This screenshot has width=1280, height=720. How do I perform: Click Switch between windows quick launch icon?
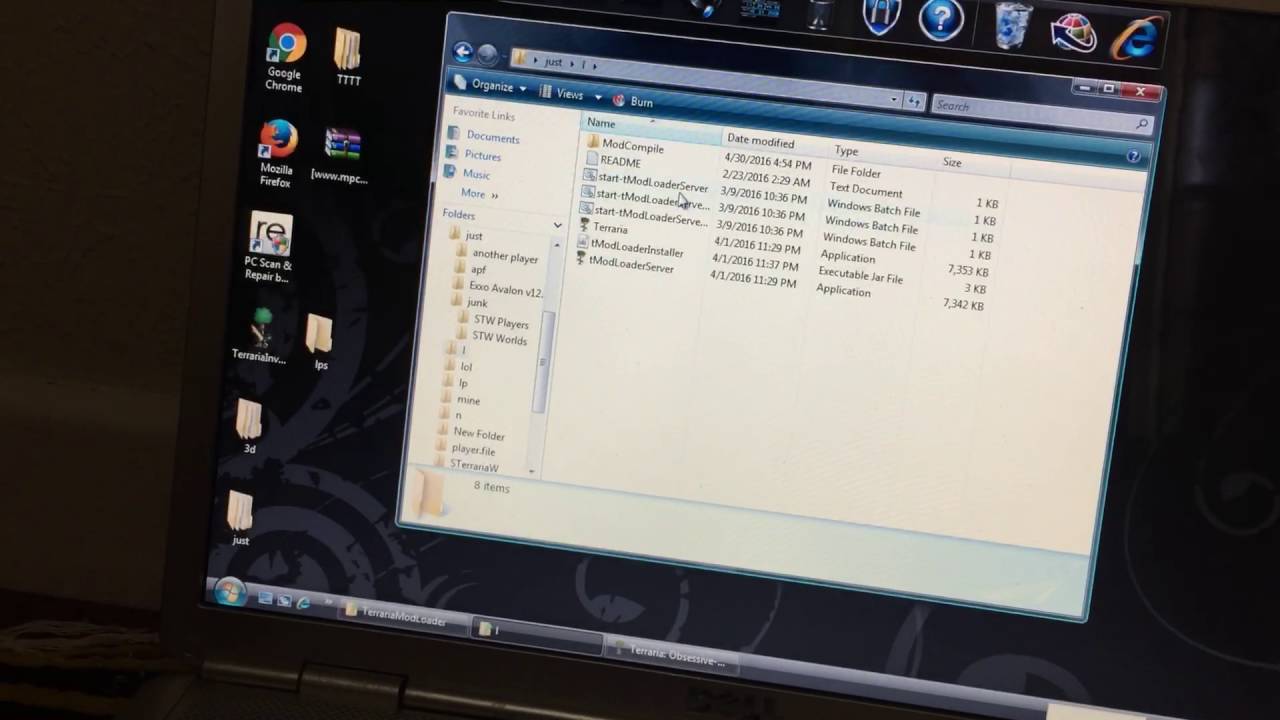click(x=284, y=600)
